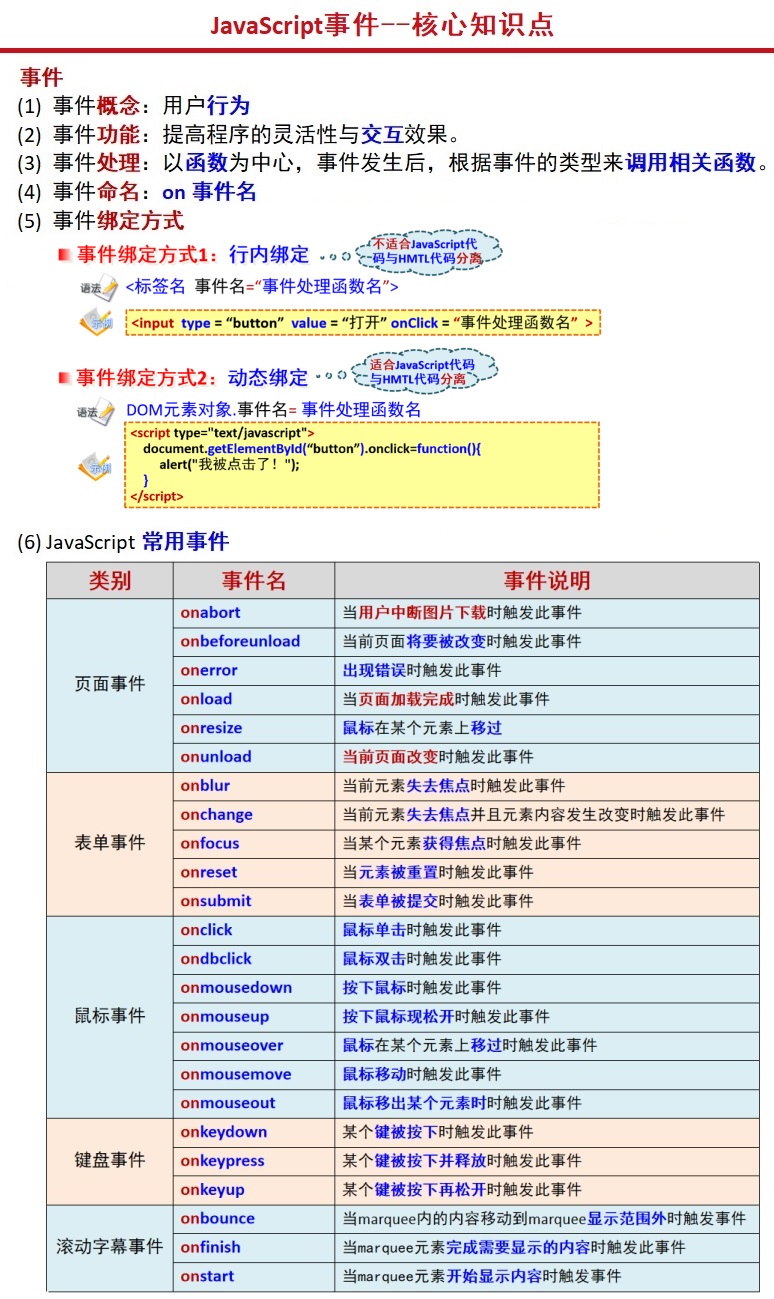Click the line (4) 事件命名:on 事件名

pos(137,192)
